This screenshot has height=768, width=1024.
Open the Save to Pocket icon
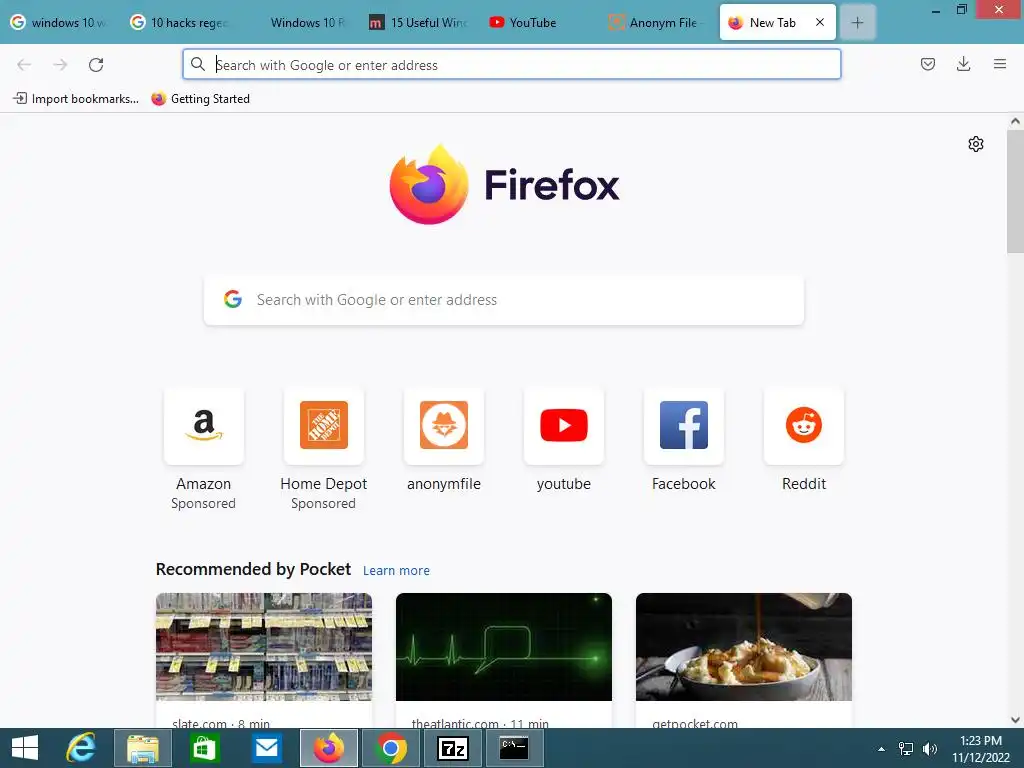tap(927, 64)
